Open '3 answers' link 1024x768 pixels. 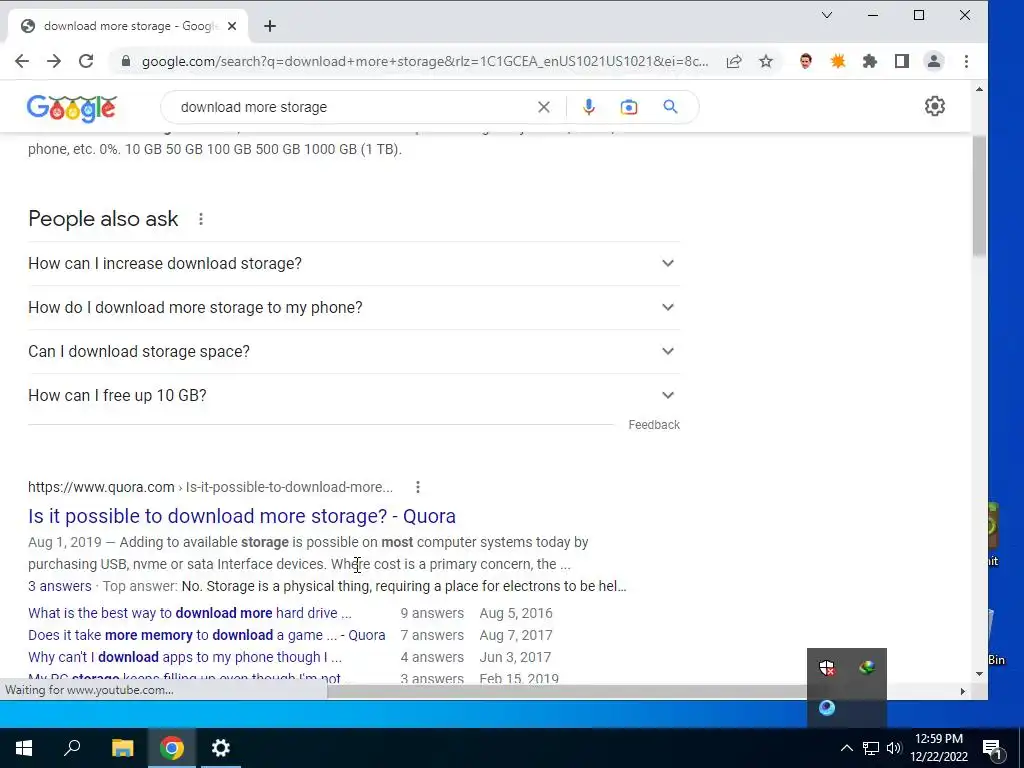[x=59, y=586]
